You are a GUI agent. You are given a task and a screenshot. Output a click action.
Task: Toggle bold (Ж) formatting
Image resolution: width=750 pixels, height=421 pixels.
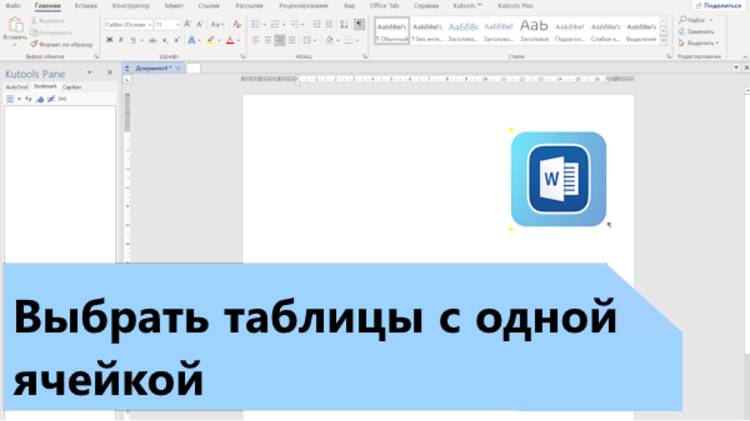tap(110, 40)
